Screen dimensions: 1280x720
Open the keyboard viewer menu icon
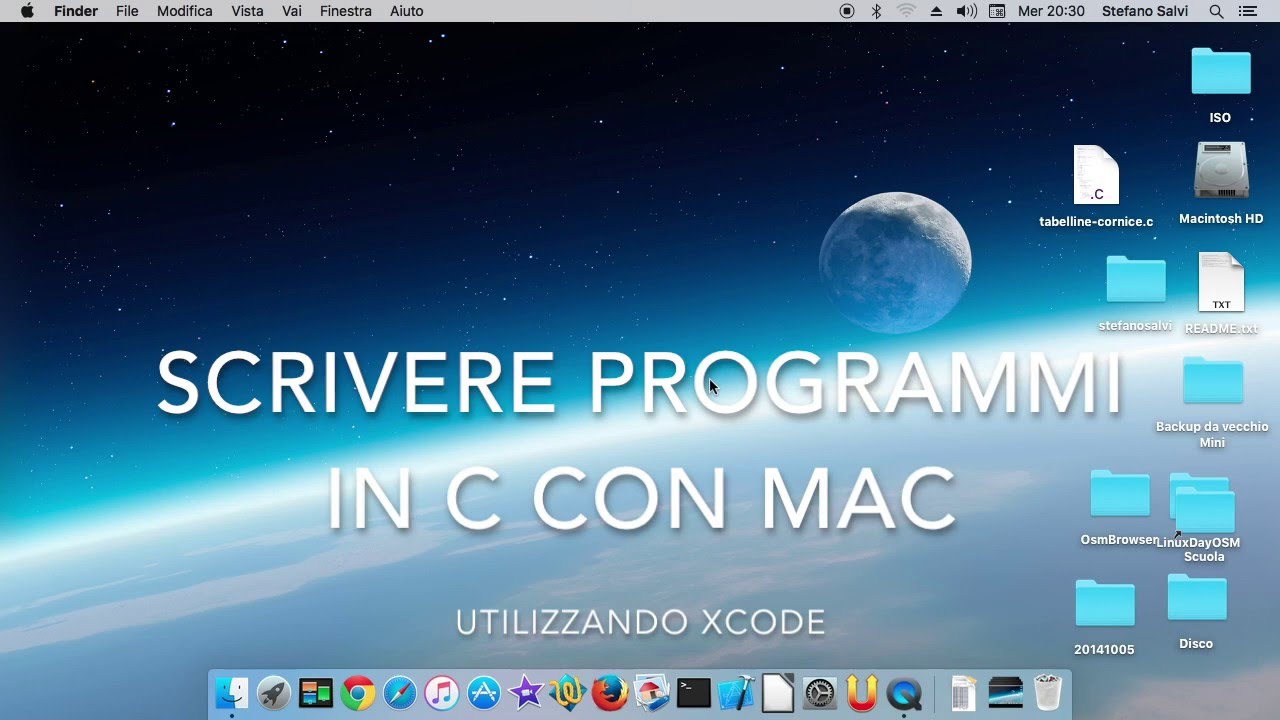tap(997, 11)
